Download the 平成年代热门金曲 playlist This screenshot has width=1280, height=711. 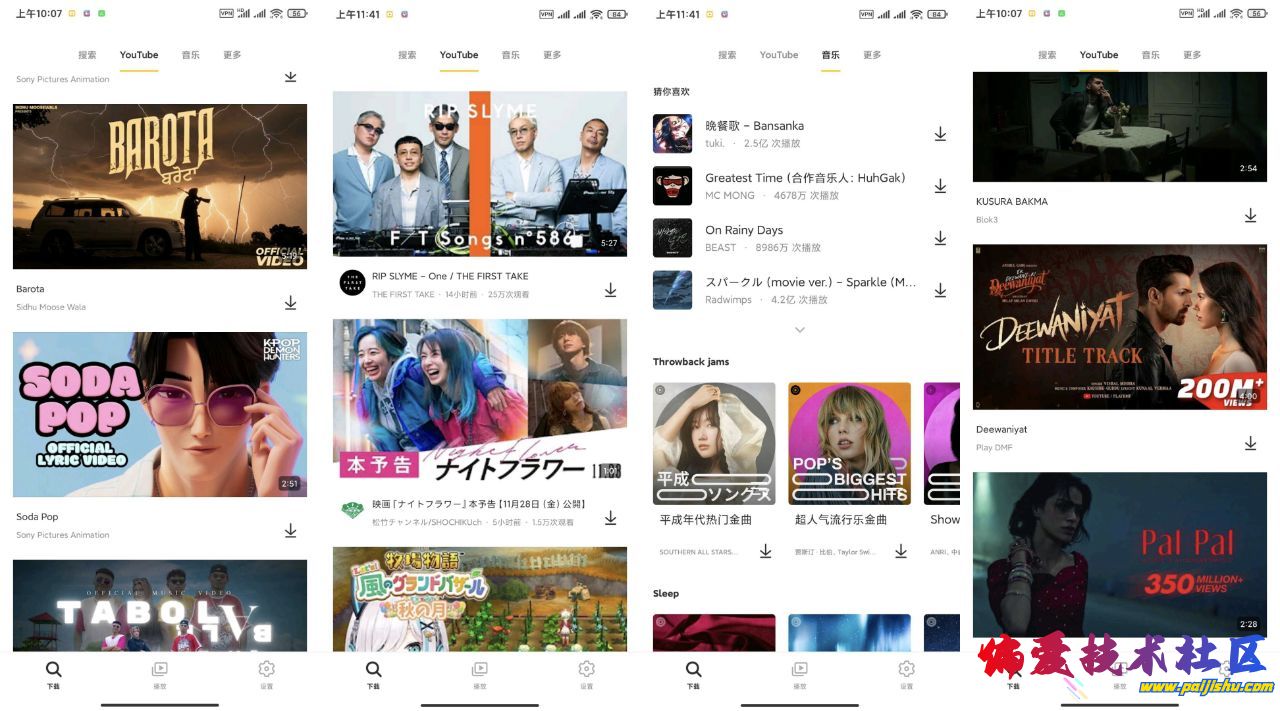[x=765, y=551]
